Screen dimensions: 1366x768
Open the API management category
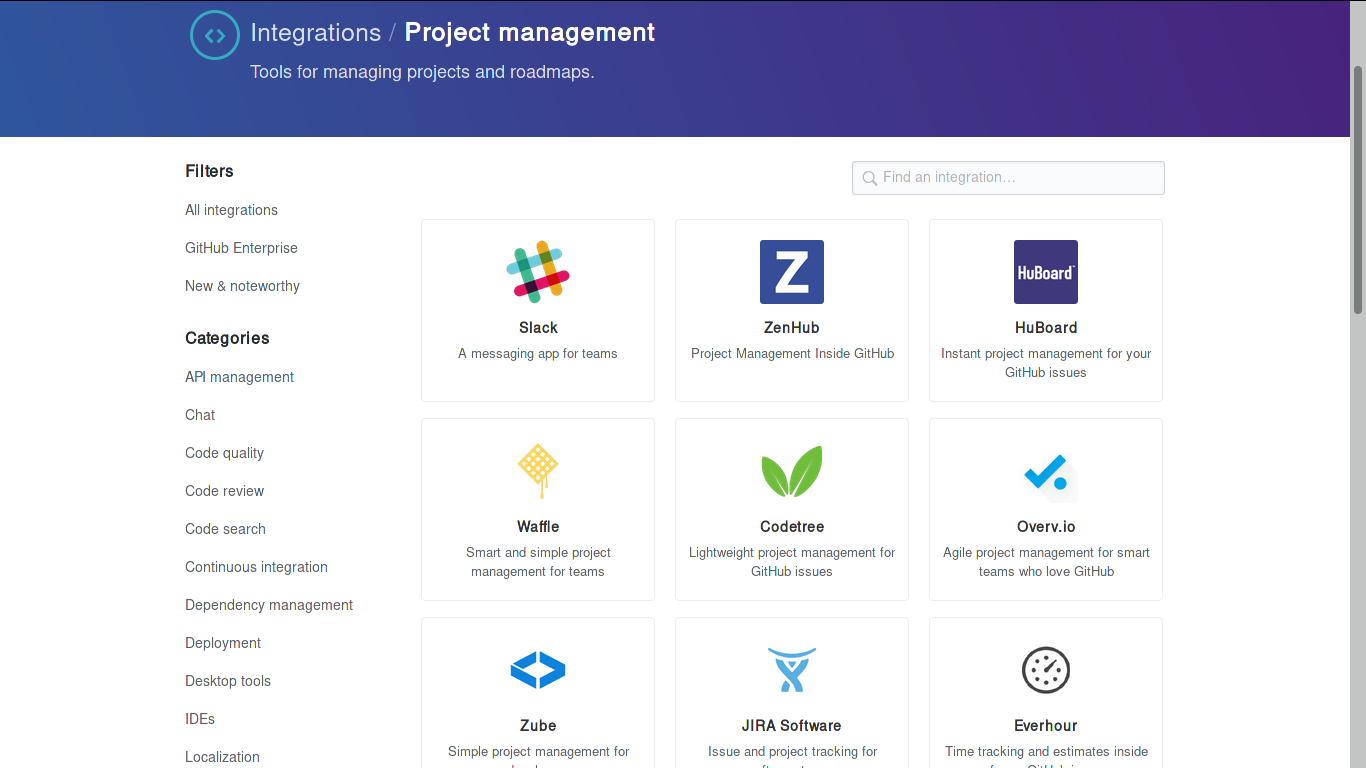point(239,377)
